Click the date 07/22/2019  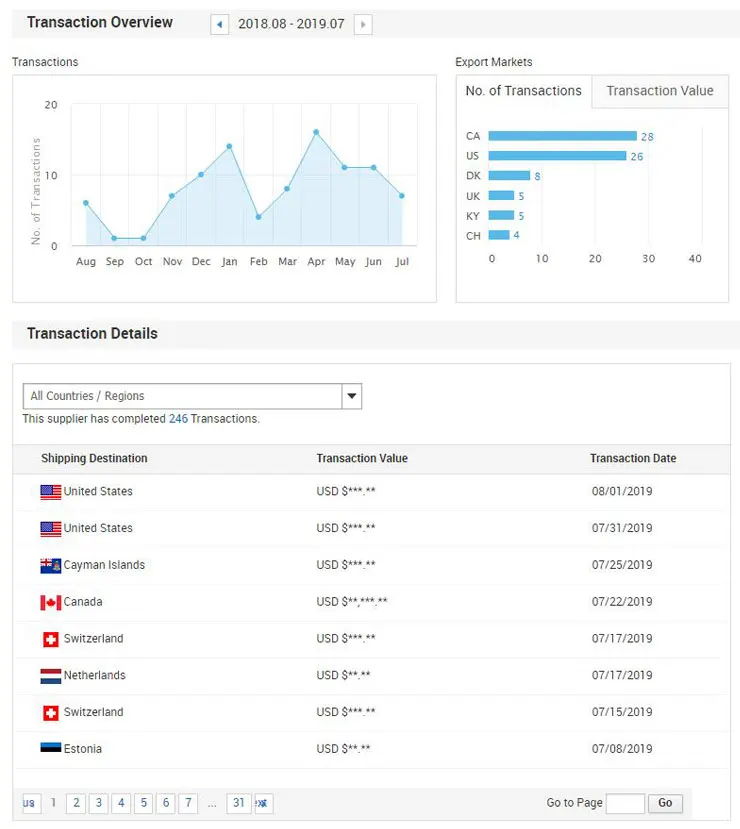622,602
